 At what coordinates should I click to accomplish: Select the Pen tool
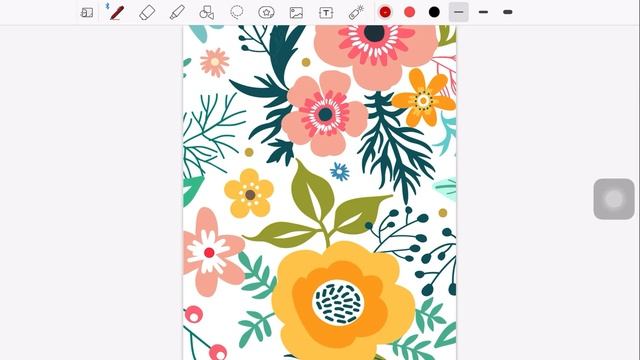pos(117,12)
